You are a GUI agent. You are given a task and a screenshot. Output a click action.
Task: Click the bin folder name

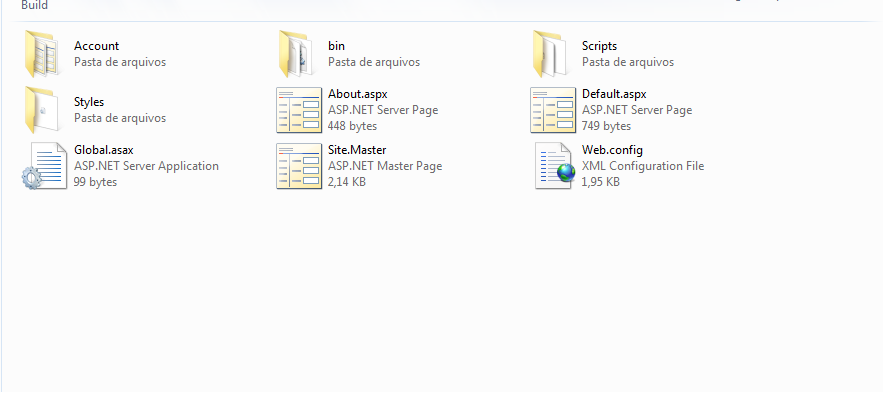click(x=336, y=46)
